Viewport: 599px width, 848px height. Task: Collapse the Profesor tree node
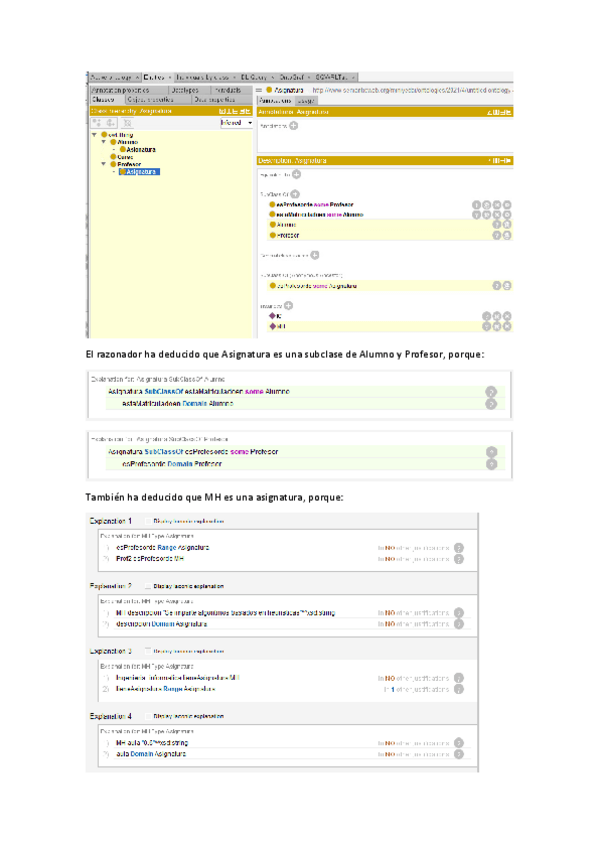[104, 164]
